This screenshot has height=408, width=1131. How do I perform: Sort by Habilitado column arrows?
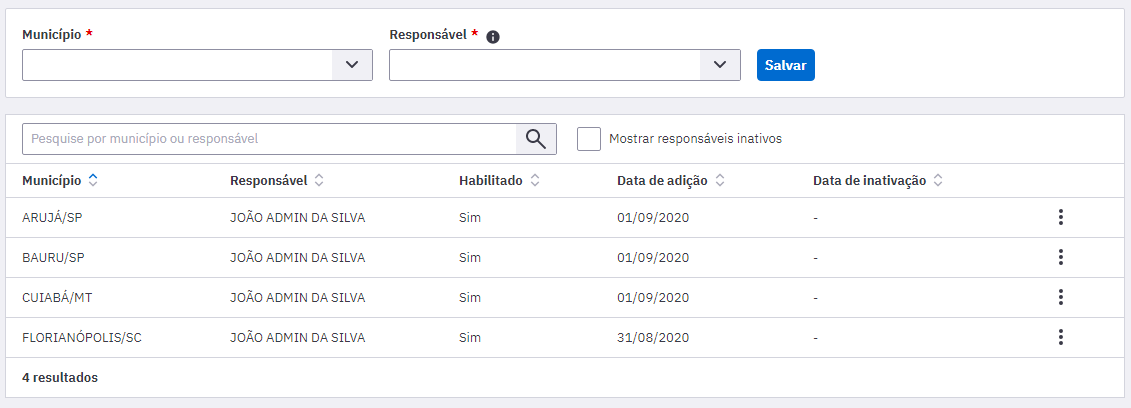click(535, 181)
